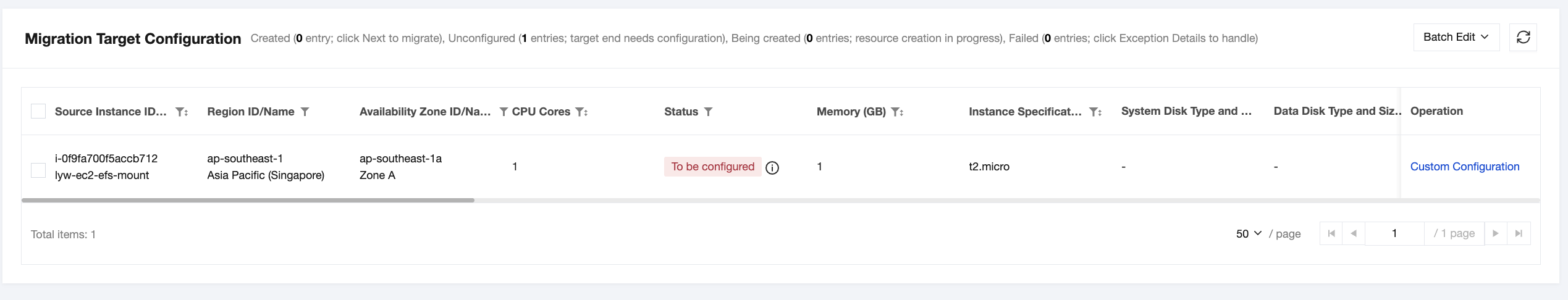Click the next page arrow
Image resolution: width=1568 pixels, height=300 pixels.
point(1496,233)
